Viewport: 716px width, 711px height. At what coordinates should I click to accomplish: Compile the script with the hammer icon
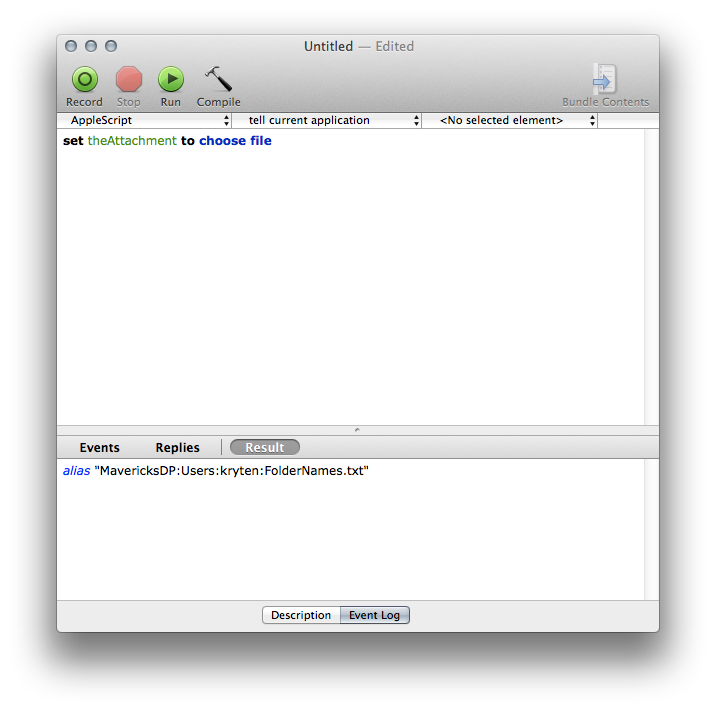point(218,79)
